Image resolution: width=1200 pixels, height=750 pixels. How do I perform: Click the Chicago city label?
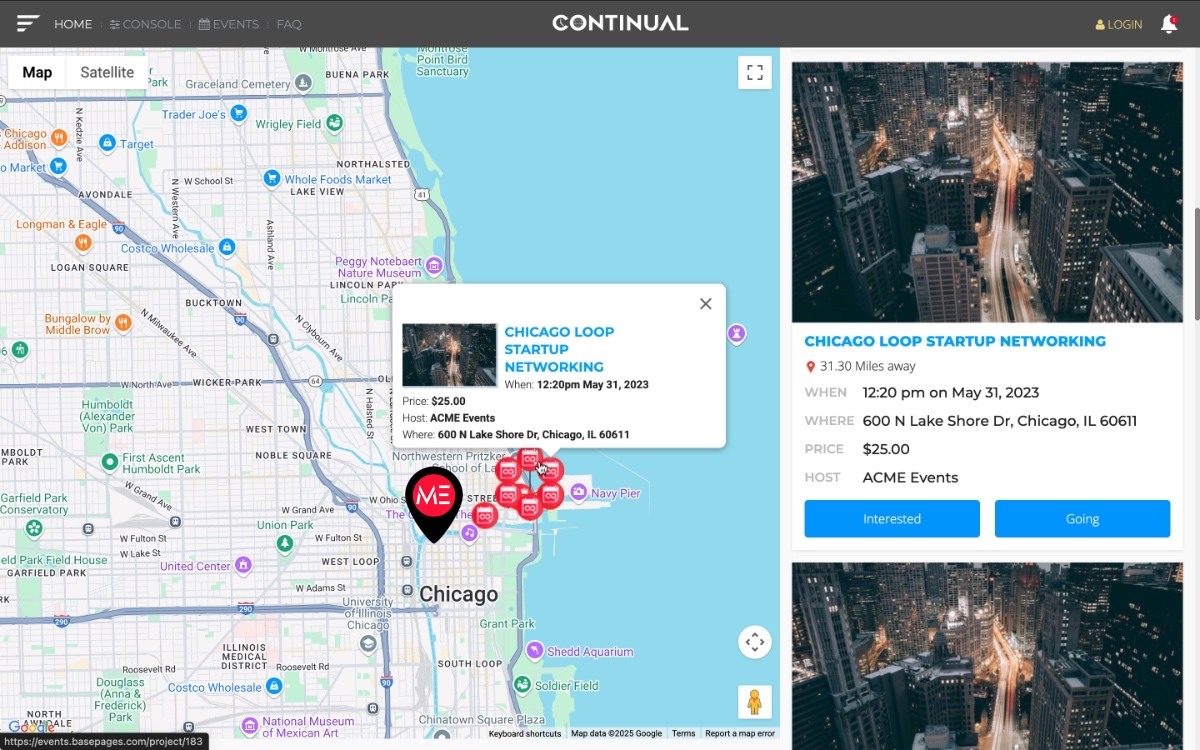(458, 594)
